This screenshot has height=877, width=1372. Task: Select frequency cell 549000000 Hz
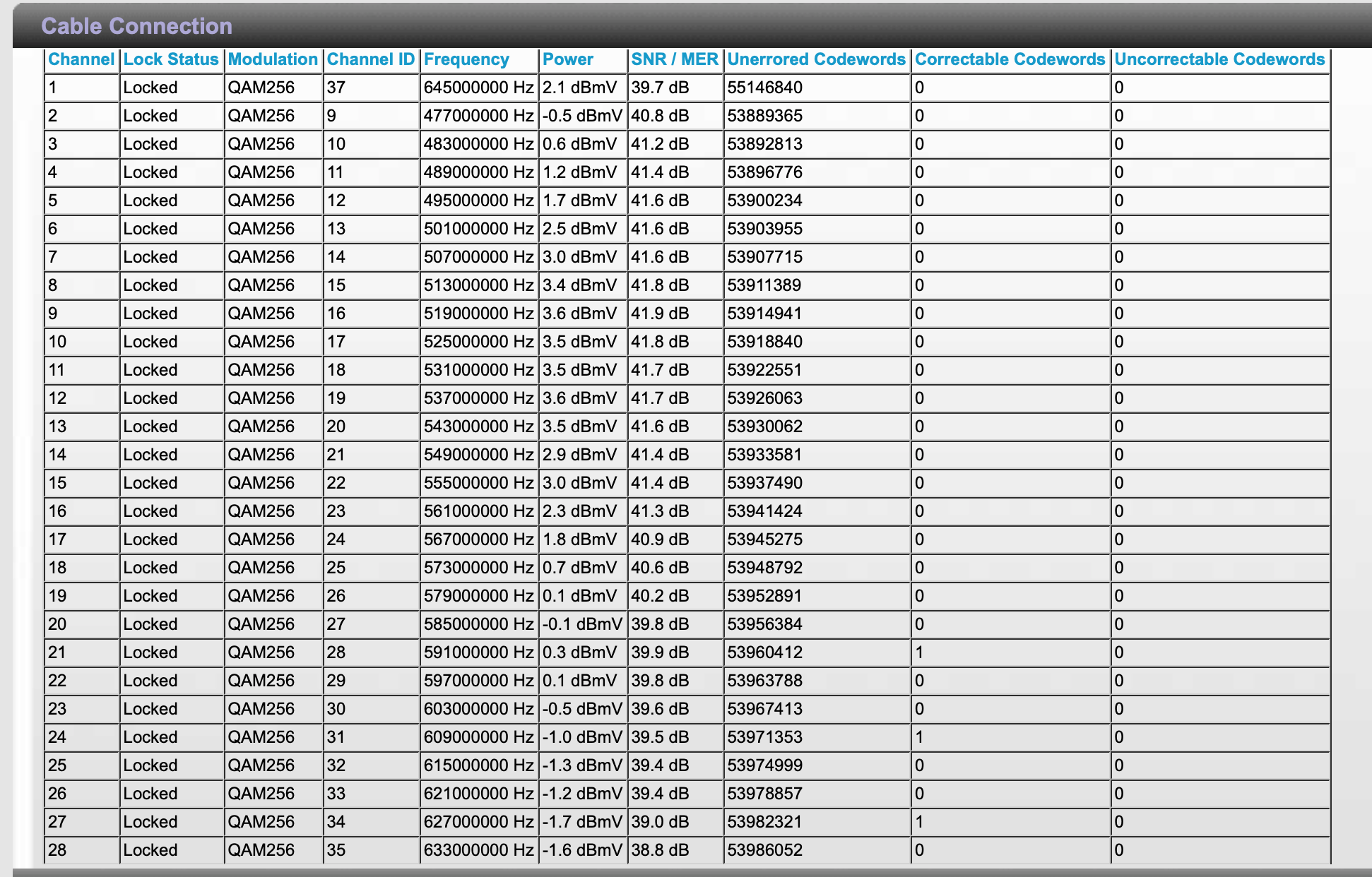coord(478,455)
